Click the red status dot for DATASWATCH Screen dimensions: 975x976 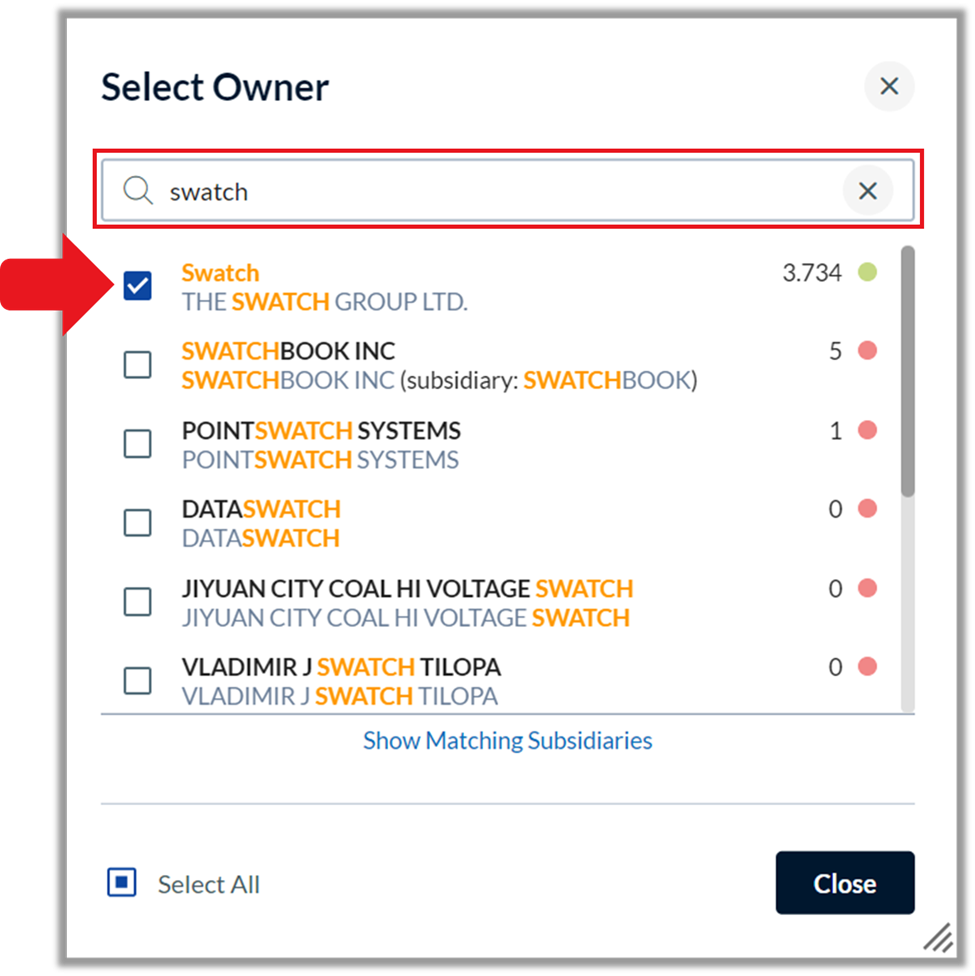click(867, 509)
